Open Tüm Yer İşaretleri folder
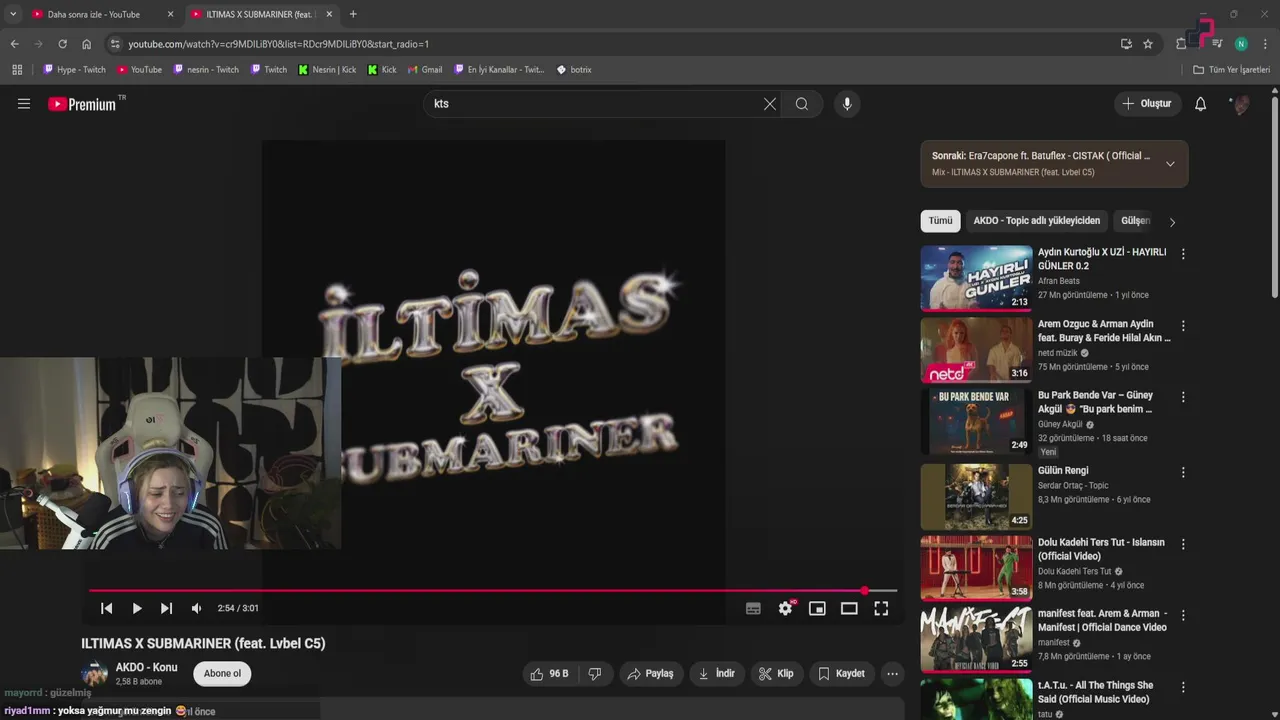 1231,70
